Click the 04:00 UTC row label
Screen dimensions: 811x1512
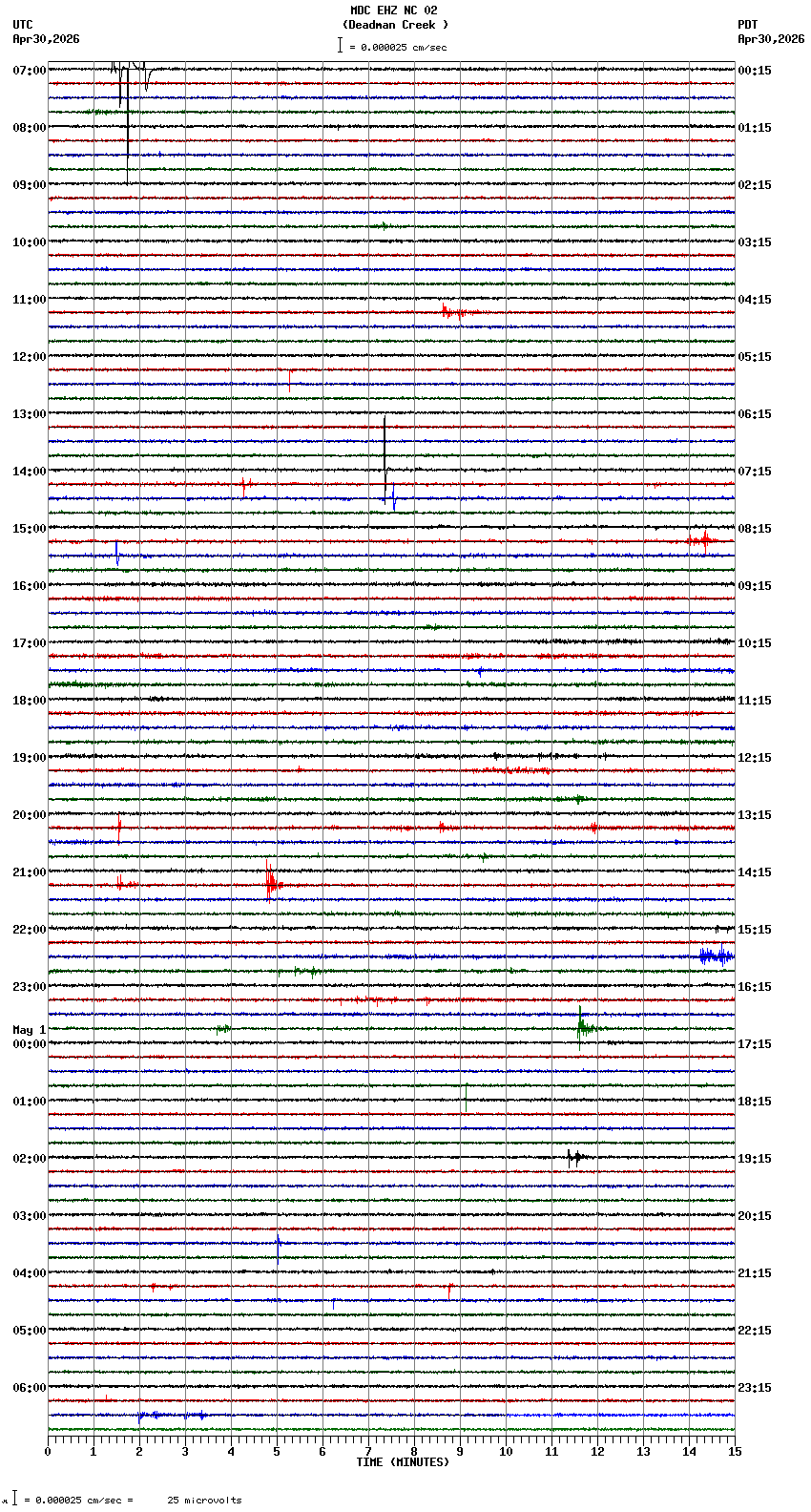click(x=29, y=1273)
